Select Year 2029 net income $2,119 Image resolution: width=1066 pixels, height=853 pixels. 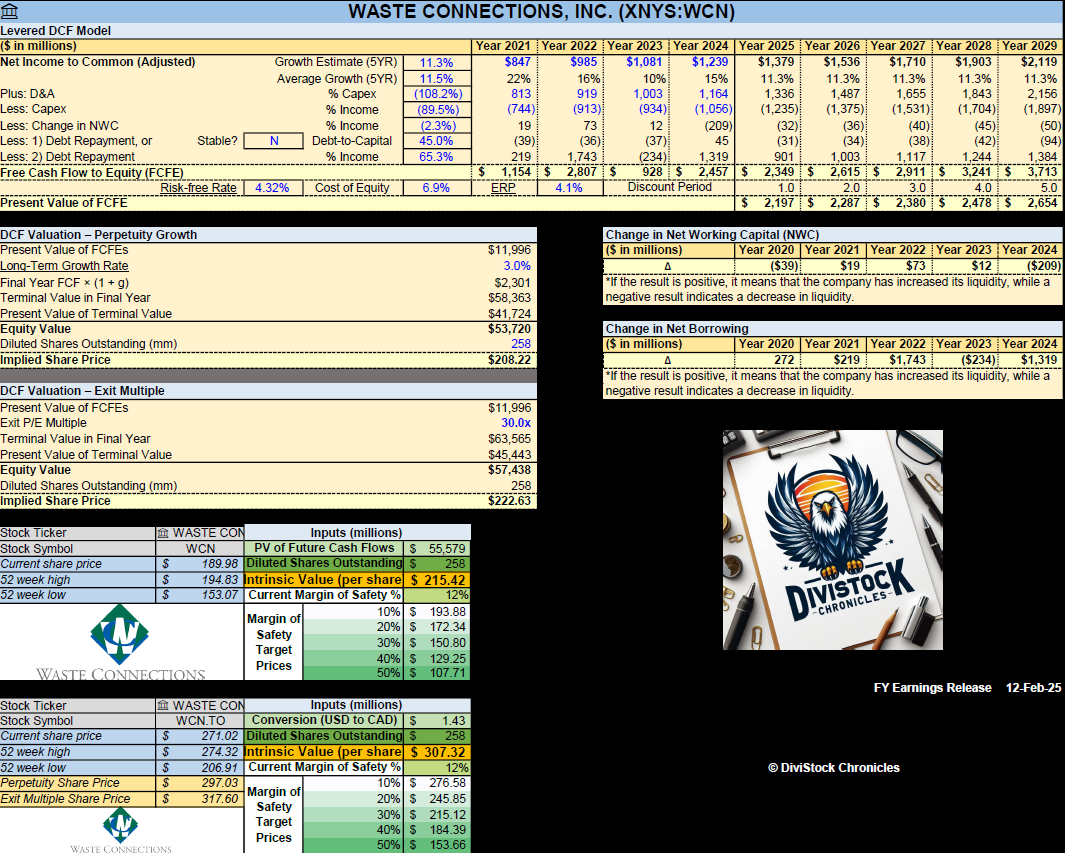[x=1038, y=62]
